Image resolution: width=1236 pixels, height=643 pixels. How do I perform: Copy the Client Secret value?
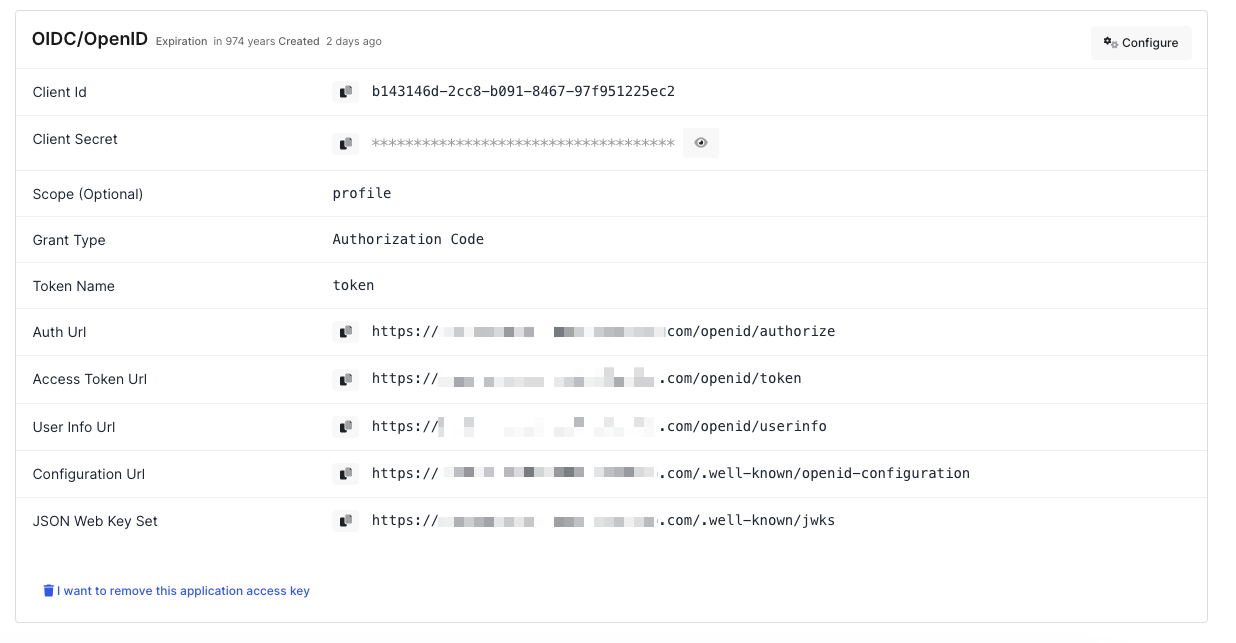pos(345,142)
